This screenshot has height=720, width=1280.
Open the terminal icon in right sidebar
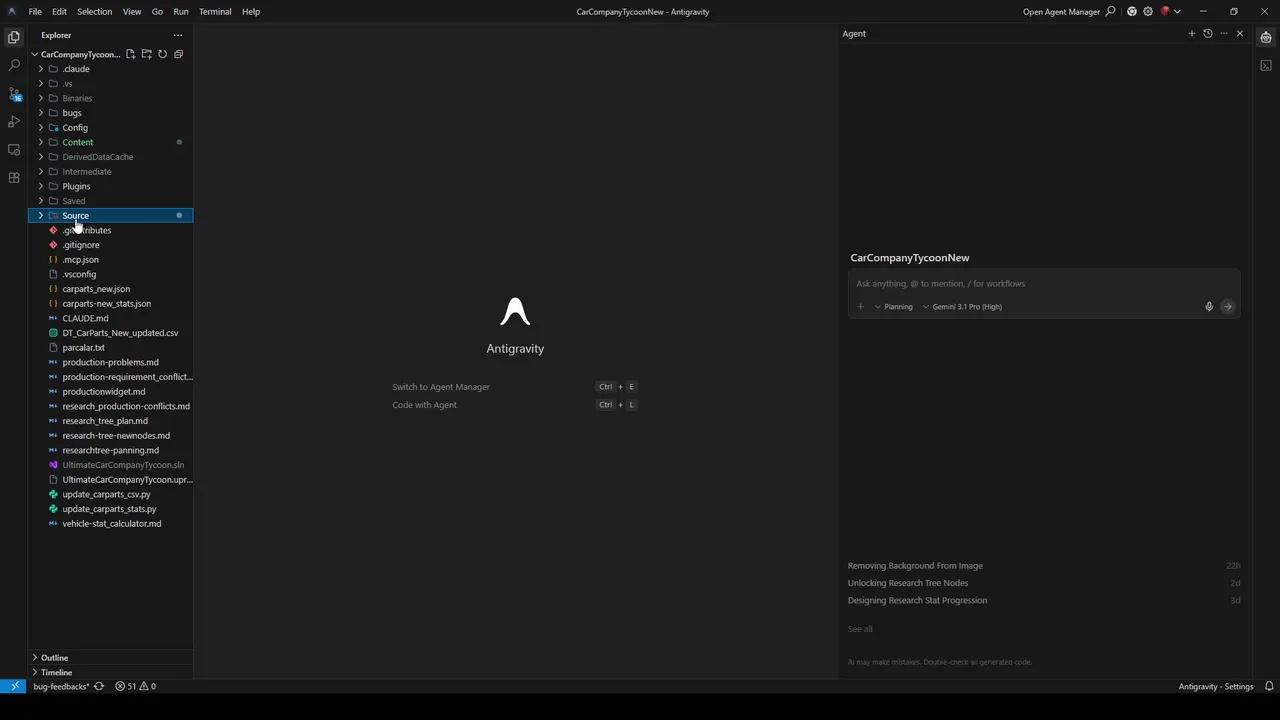point(1266,65)
